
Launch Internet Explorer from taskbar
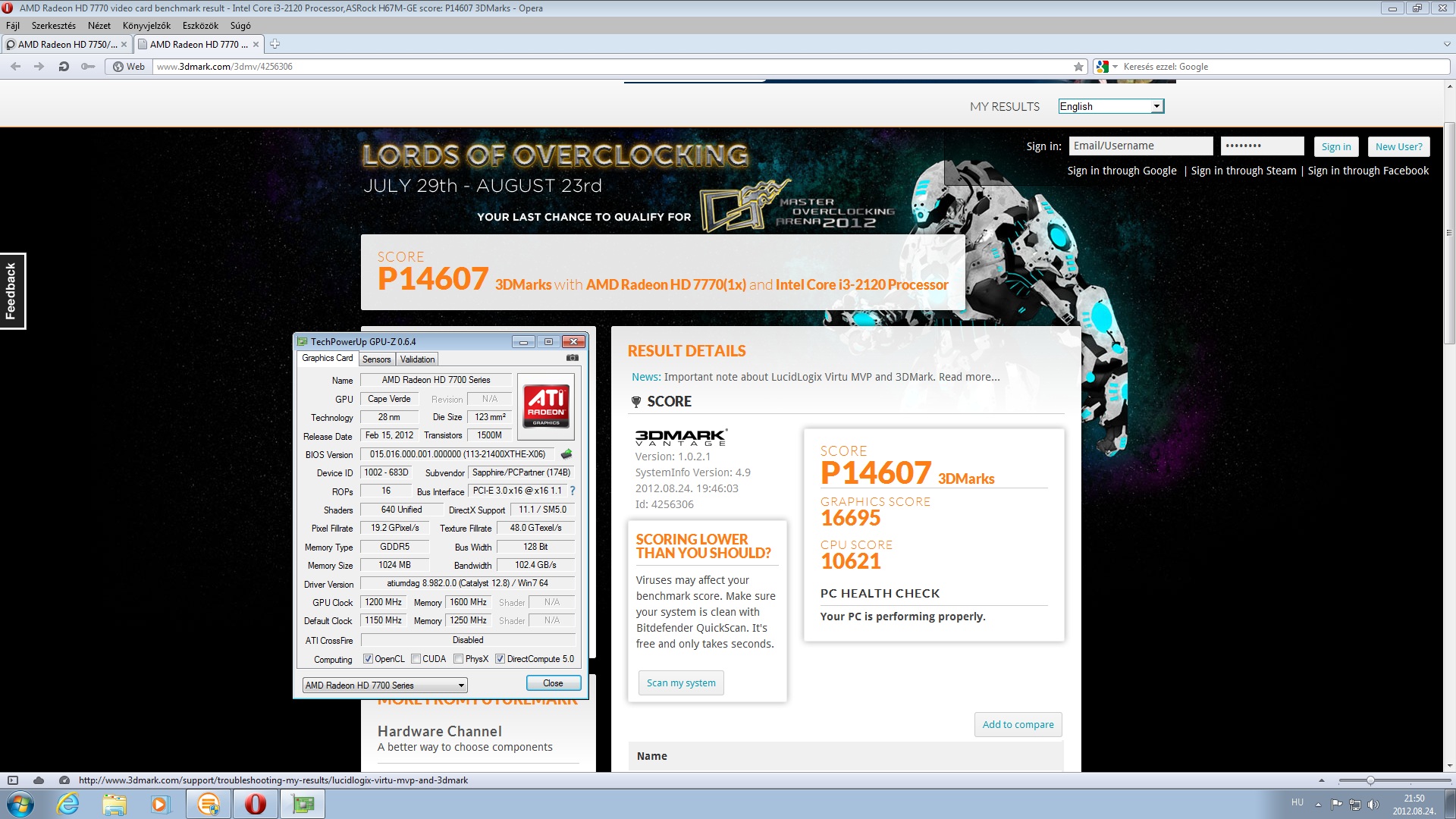68,804
